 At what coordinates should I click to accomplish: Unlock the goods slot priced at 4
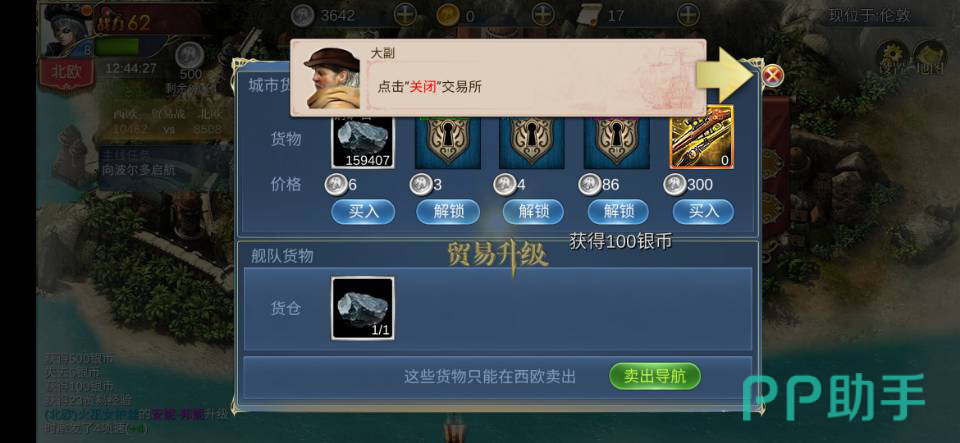[533, 212]
